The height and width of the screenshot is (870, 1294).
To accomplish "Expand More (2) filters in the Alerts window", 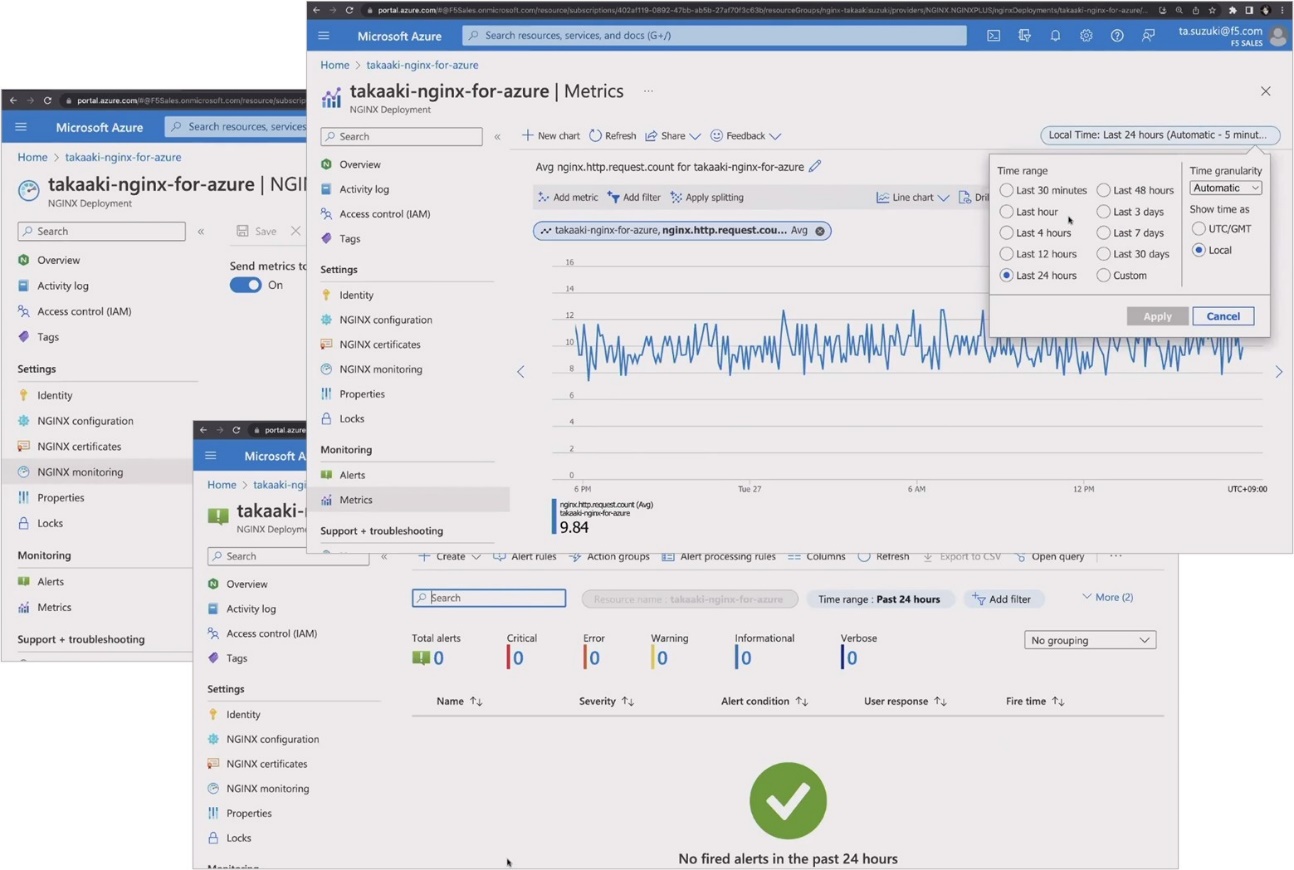I will [x=1107, y=598].
